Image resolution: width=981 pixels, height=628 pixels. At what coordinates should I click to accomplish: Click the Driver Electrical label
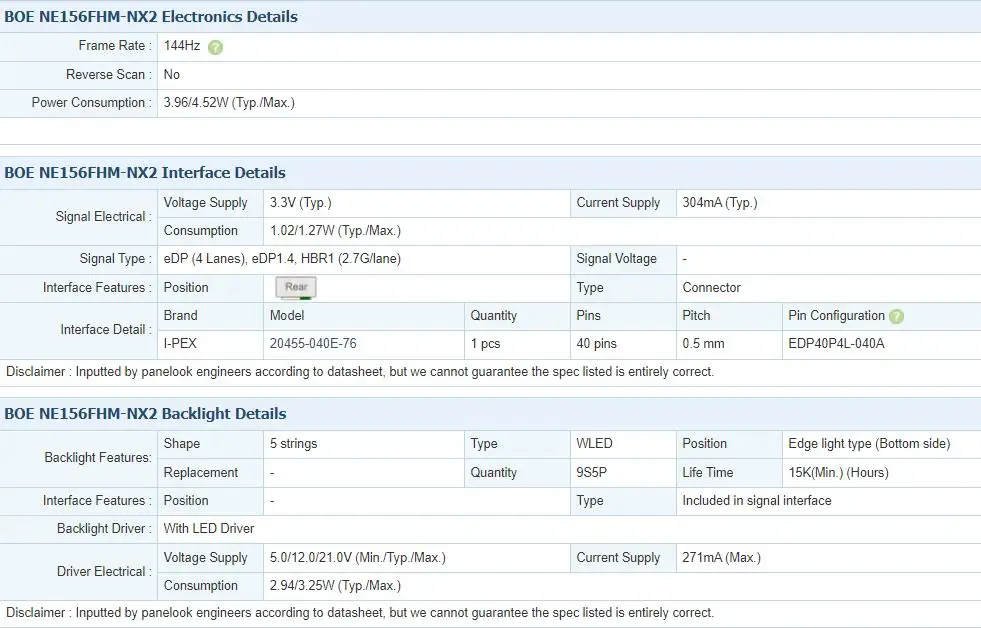click(104, 572)
